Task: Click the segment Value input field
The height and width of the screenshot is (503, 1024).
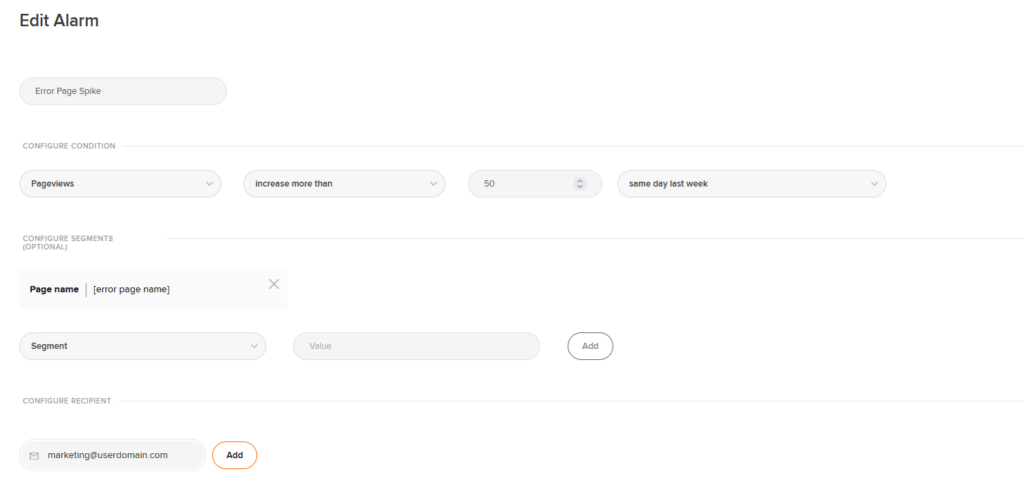Action: tap(417, 346)
